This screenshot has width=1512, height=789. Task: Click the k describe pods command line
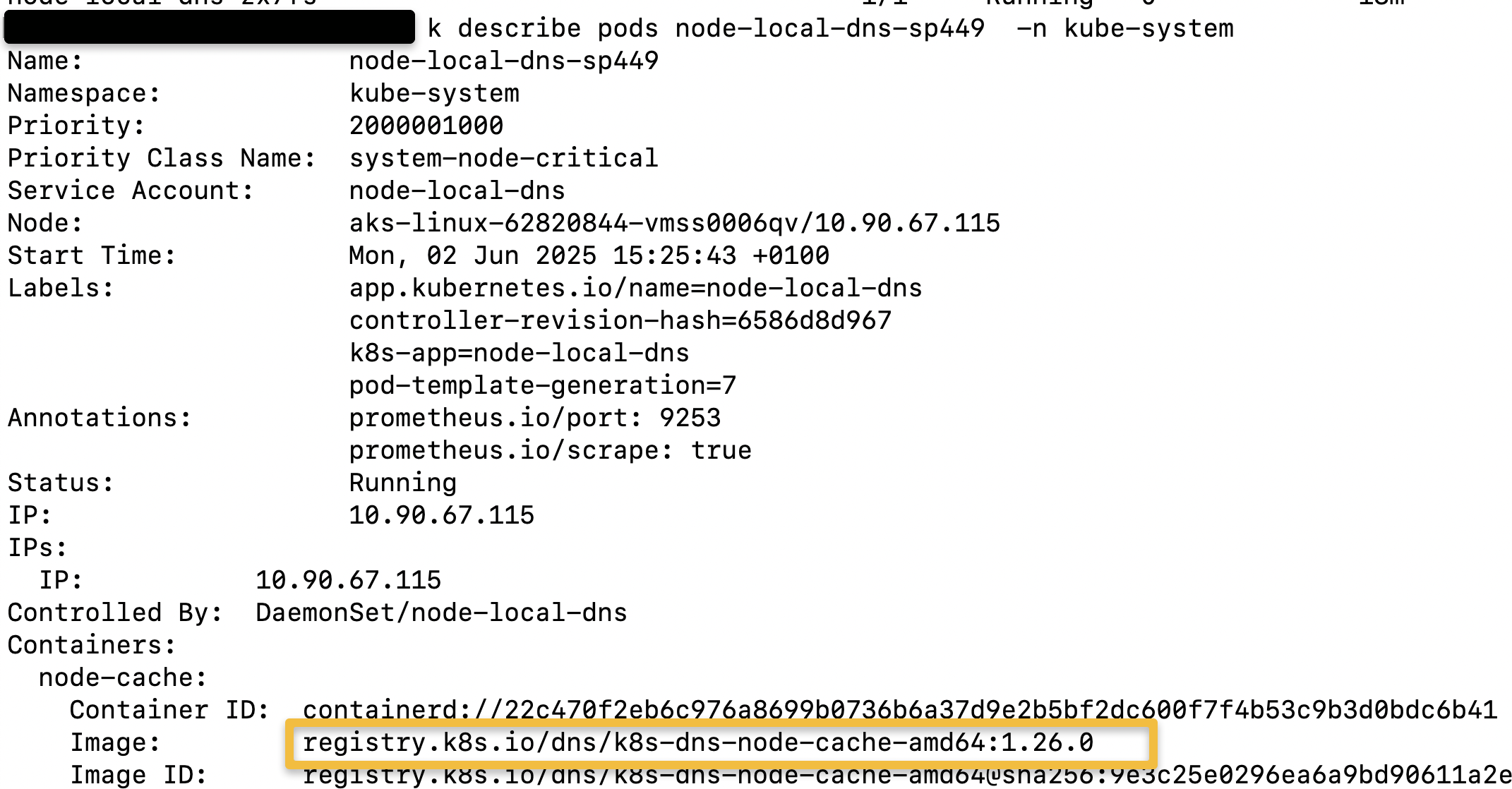[x=831, y=28]
